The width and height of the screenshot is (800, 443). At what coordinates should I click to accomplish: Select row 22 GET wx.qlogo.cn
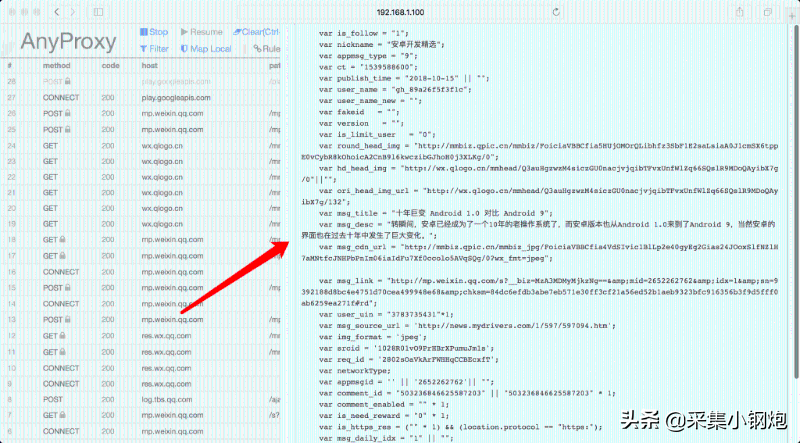pyautogui.click(x=140, y=177)
